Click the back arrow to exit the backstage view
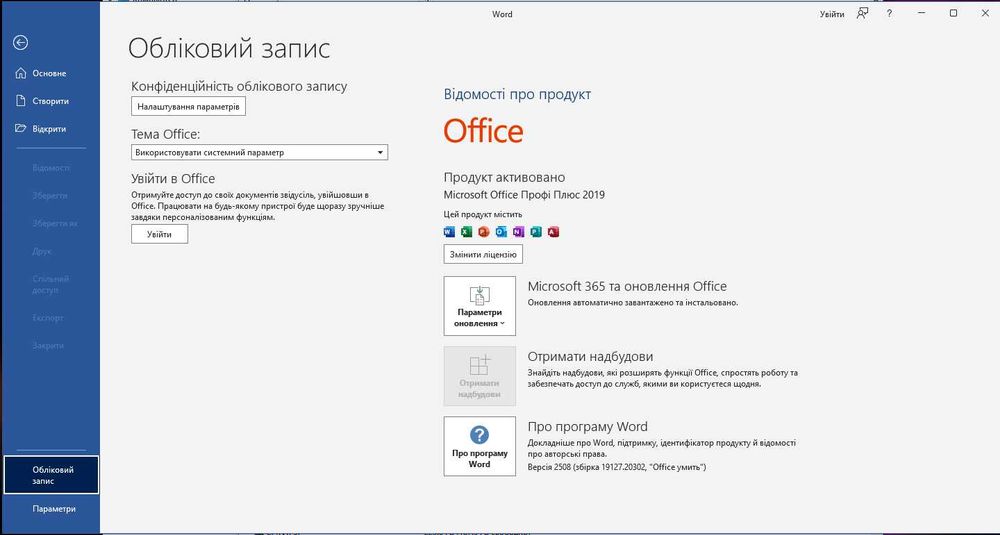The image size is (1000, 535). [20, 43]
